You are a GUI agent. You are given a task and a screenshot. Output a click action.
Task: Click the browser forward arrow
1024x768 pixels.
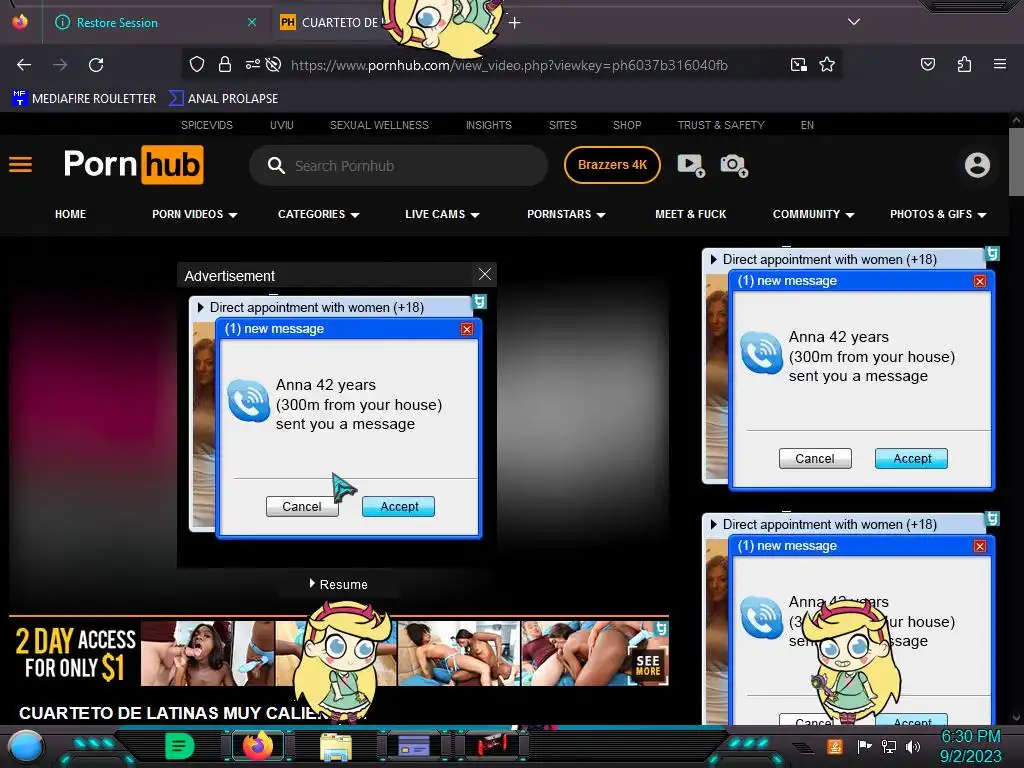tap(60, 65)
